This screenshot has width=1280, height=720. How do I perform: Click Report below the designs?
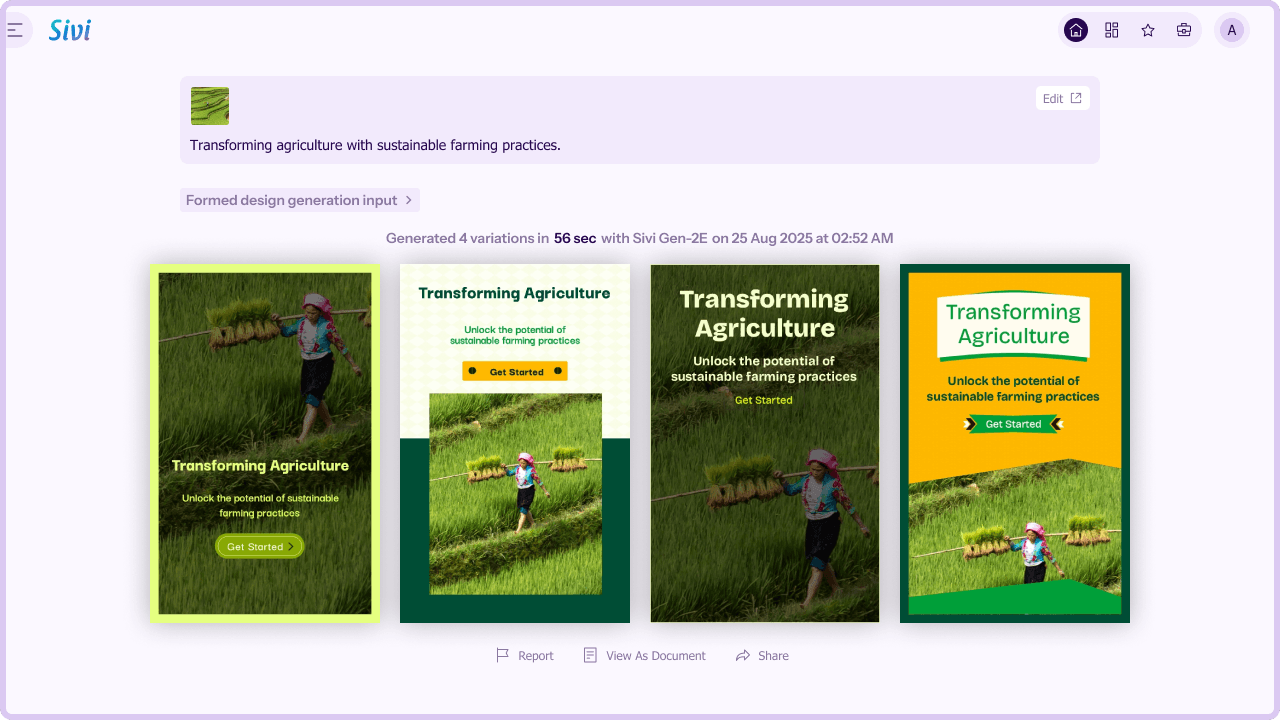click(x=525, y=656)
